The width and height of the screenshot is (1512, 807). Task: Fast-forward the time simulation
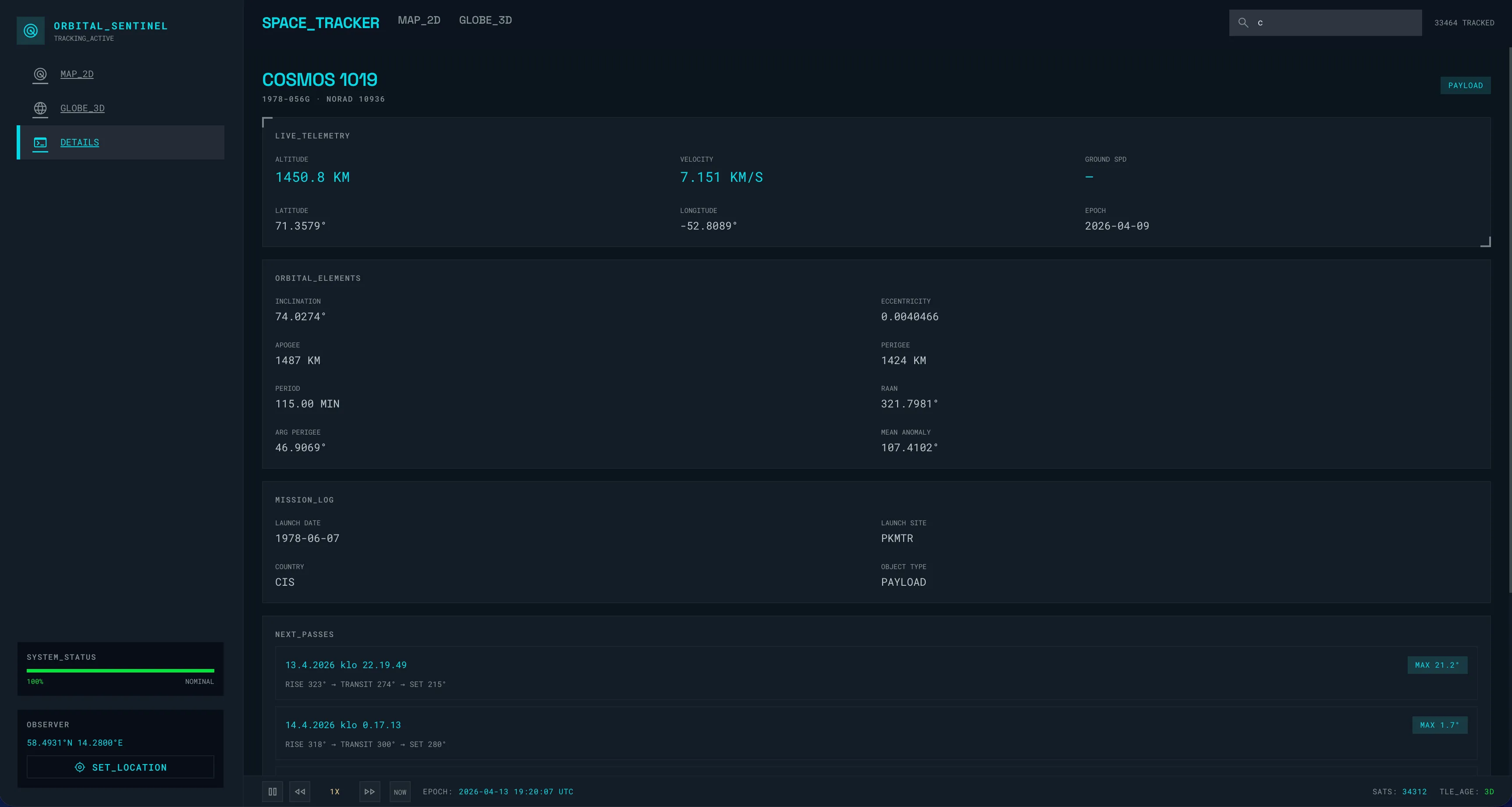[370, 792]
